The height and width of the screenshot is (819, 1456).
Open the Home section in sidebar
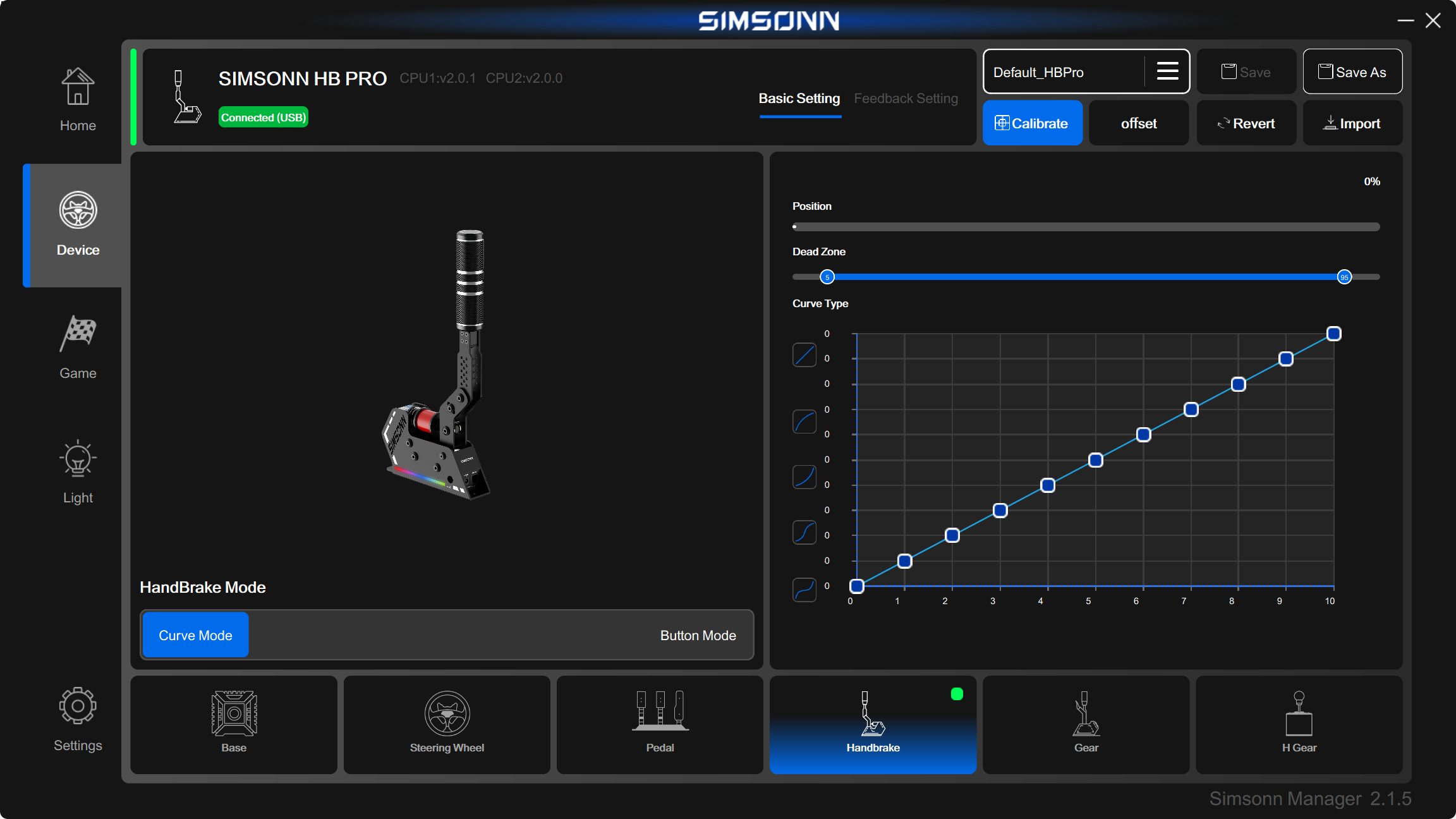(78, 99)
